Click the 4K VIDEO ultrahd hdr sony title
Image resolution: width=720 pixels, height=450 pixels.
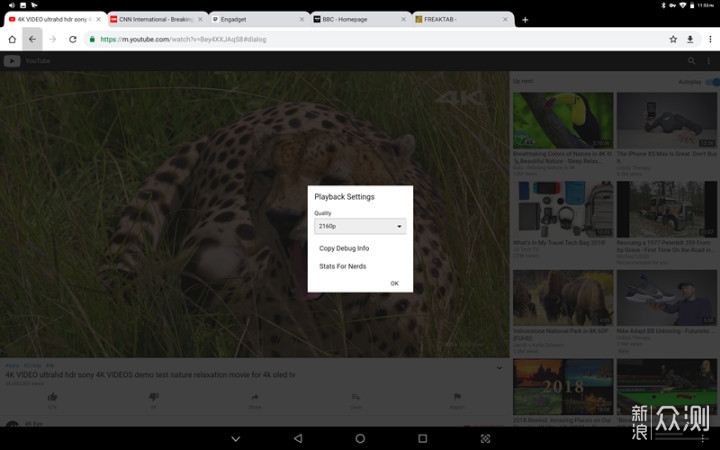tap(150, 375)
